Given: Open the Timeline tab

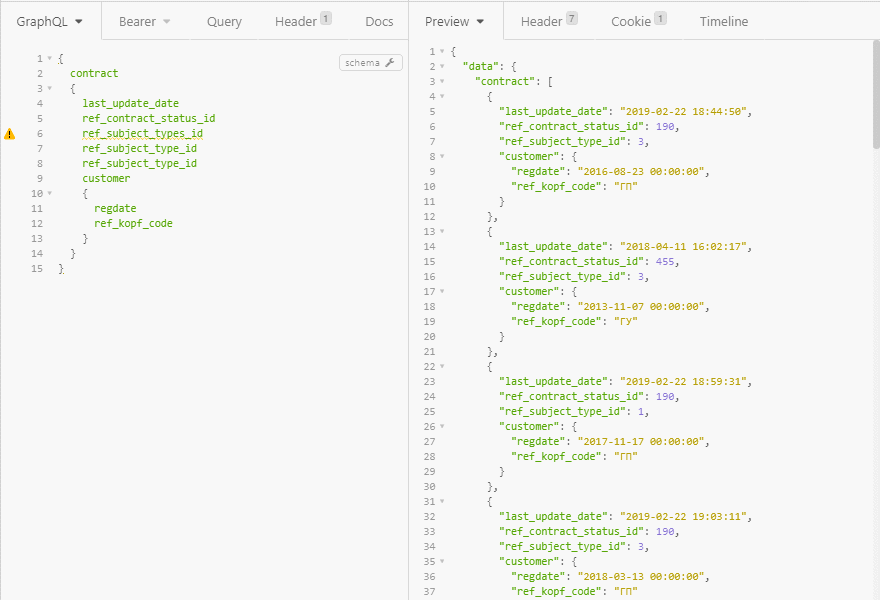Looking at the screenshot, I should click(x=723, y=21).
